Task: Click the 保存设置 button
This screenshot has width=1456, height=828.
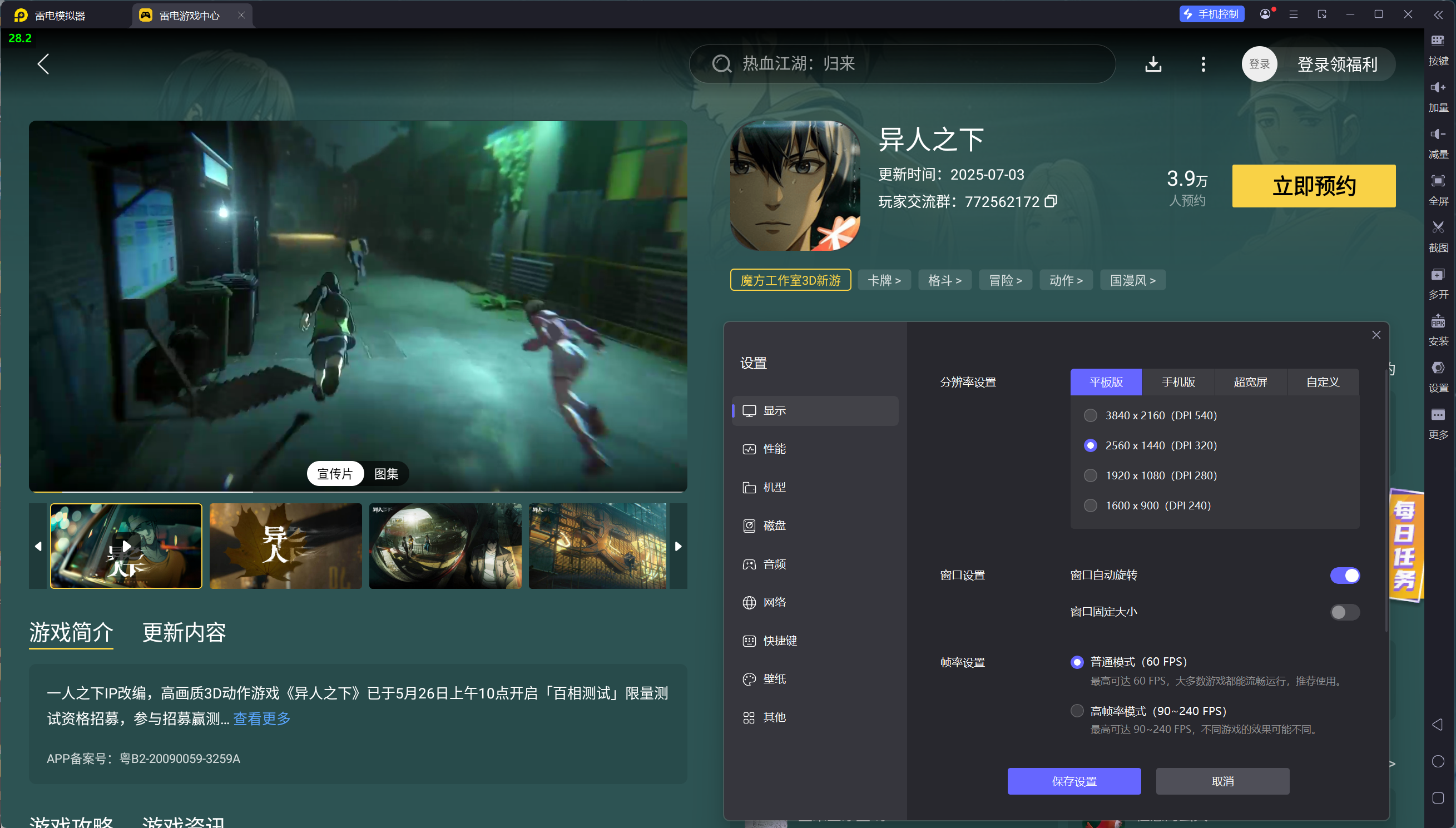Action: point(1074,781)
